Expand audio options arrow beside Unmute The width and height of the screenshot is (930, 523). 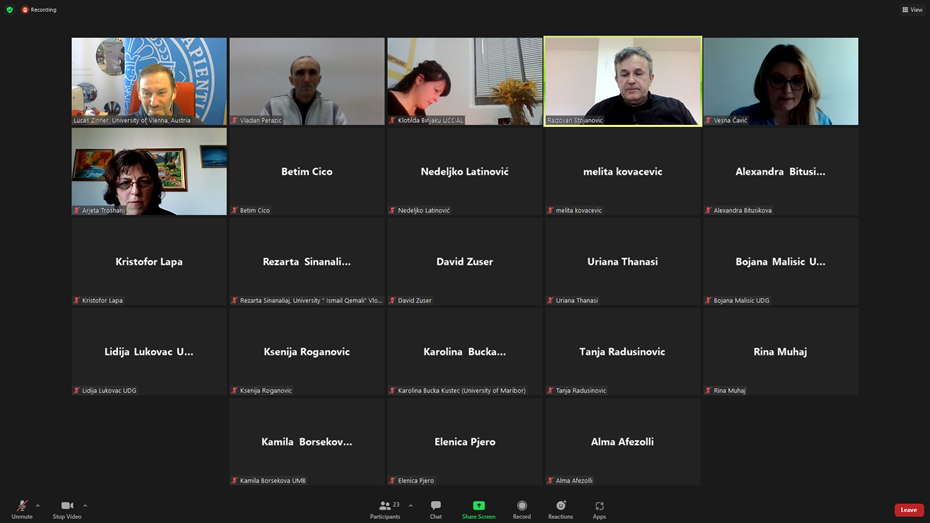(38, 505)
